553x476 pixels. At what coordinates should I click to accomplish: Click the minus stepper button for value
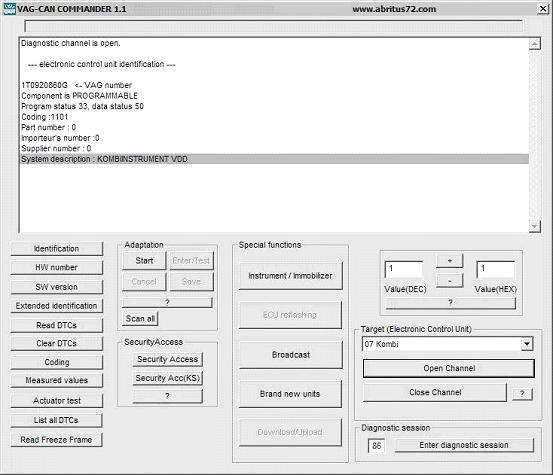[450, 281]
